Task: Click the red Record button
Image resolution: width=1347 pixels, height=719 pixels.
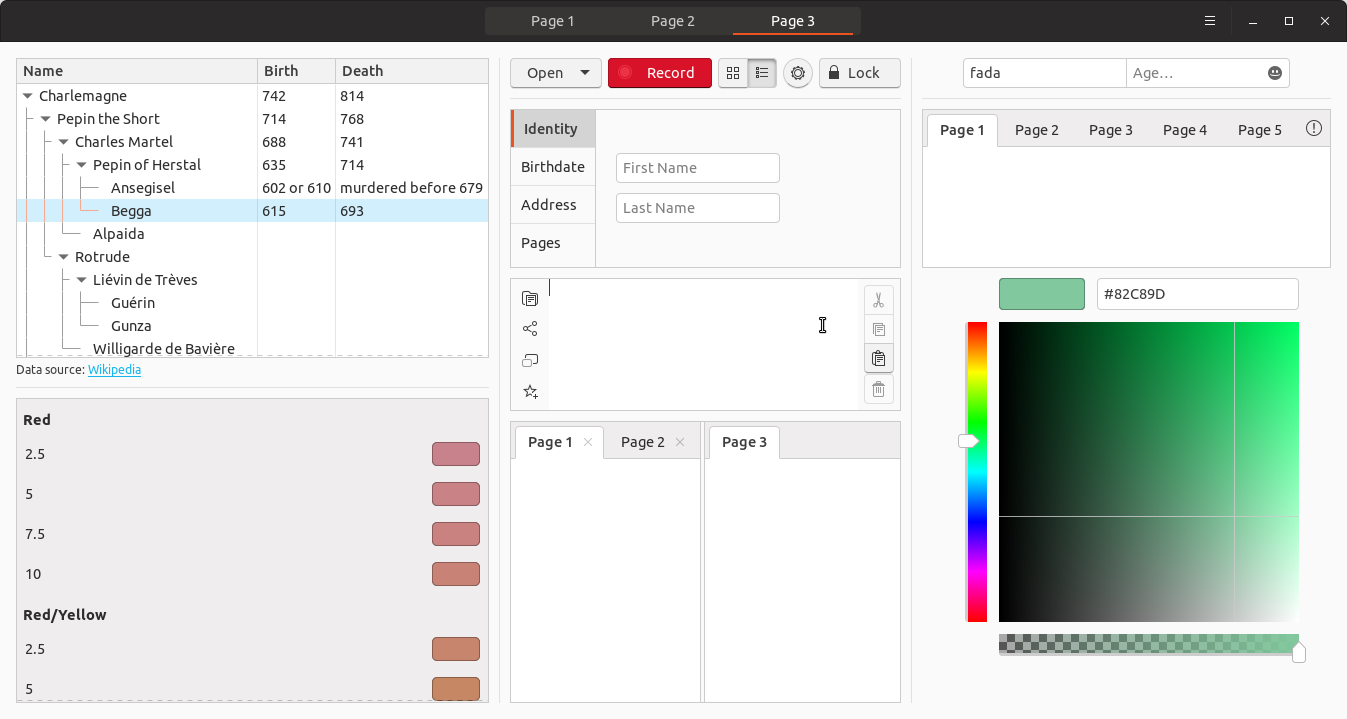Action: coord(660,73)
